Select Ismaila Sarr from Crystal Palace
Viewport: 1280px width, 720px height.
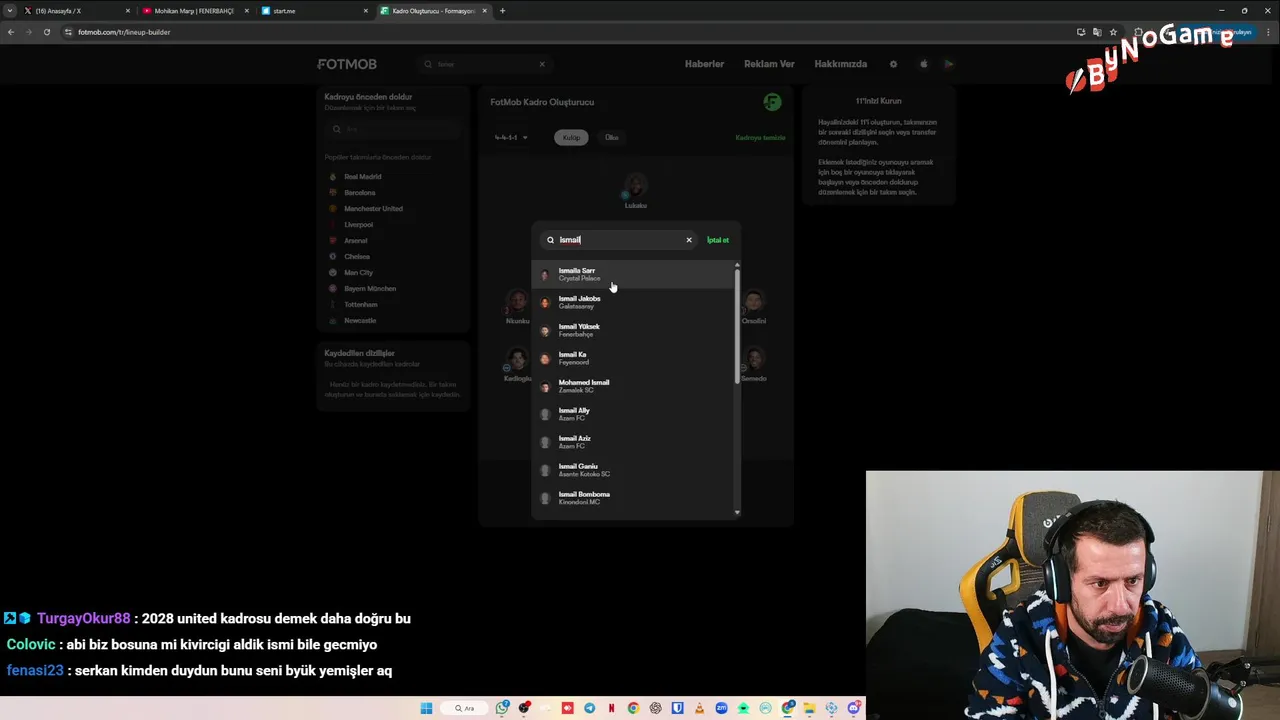point(633,274)
